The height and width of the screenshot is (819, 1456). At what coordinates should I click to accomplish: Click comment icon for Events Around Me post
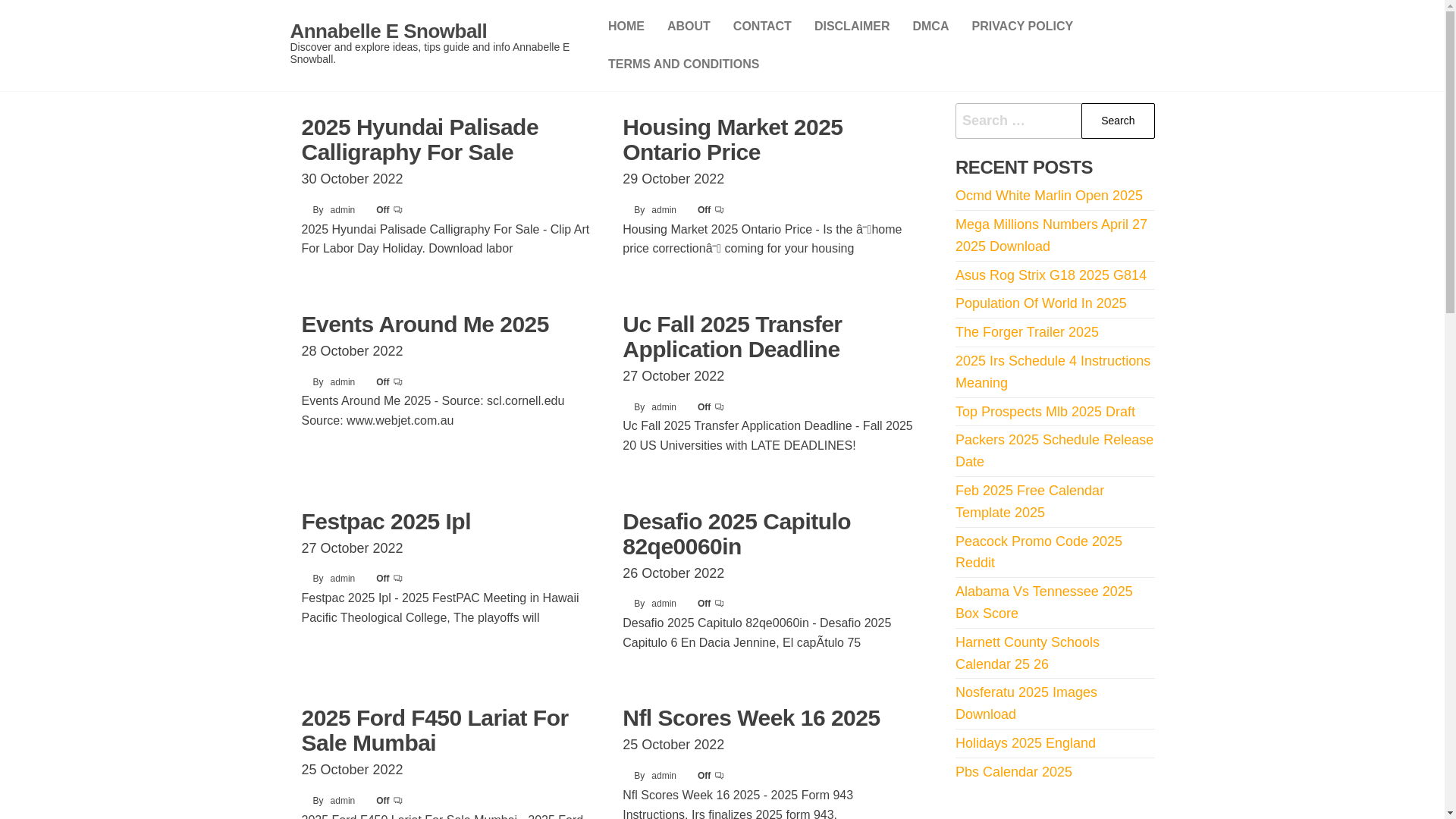point(398,382)
